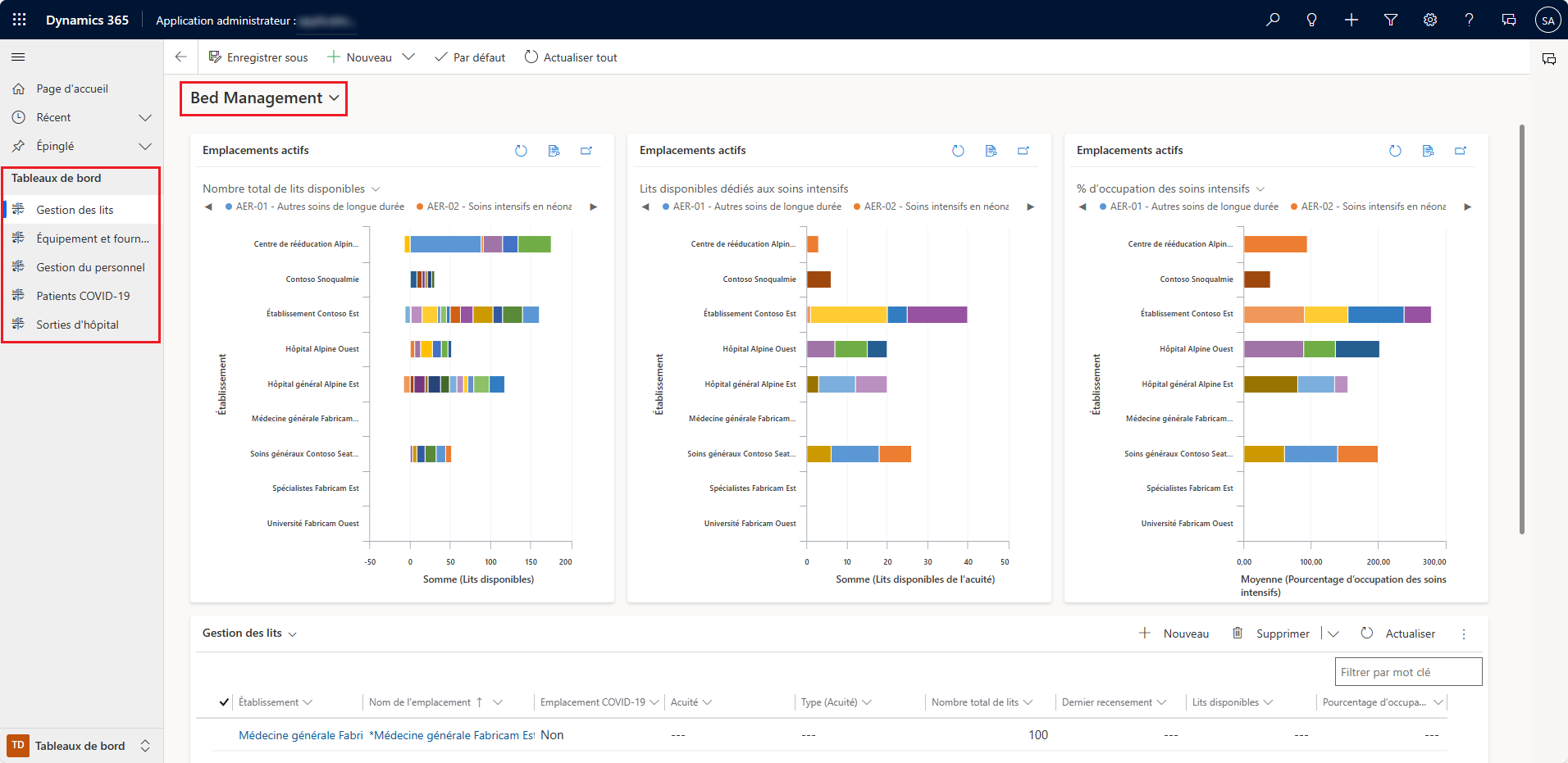Click Supprimer in the grid toolbar
Screen dimensions: 1568x763
tap(1271, 634)
